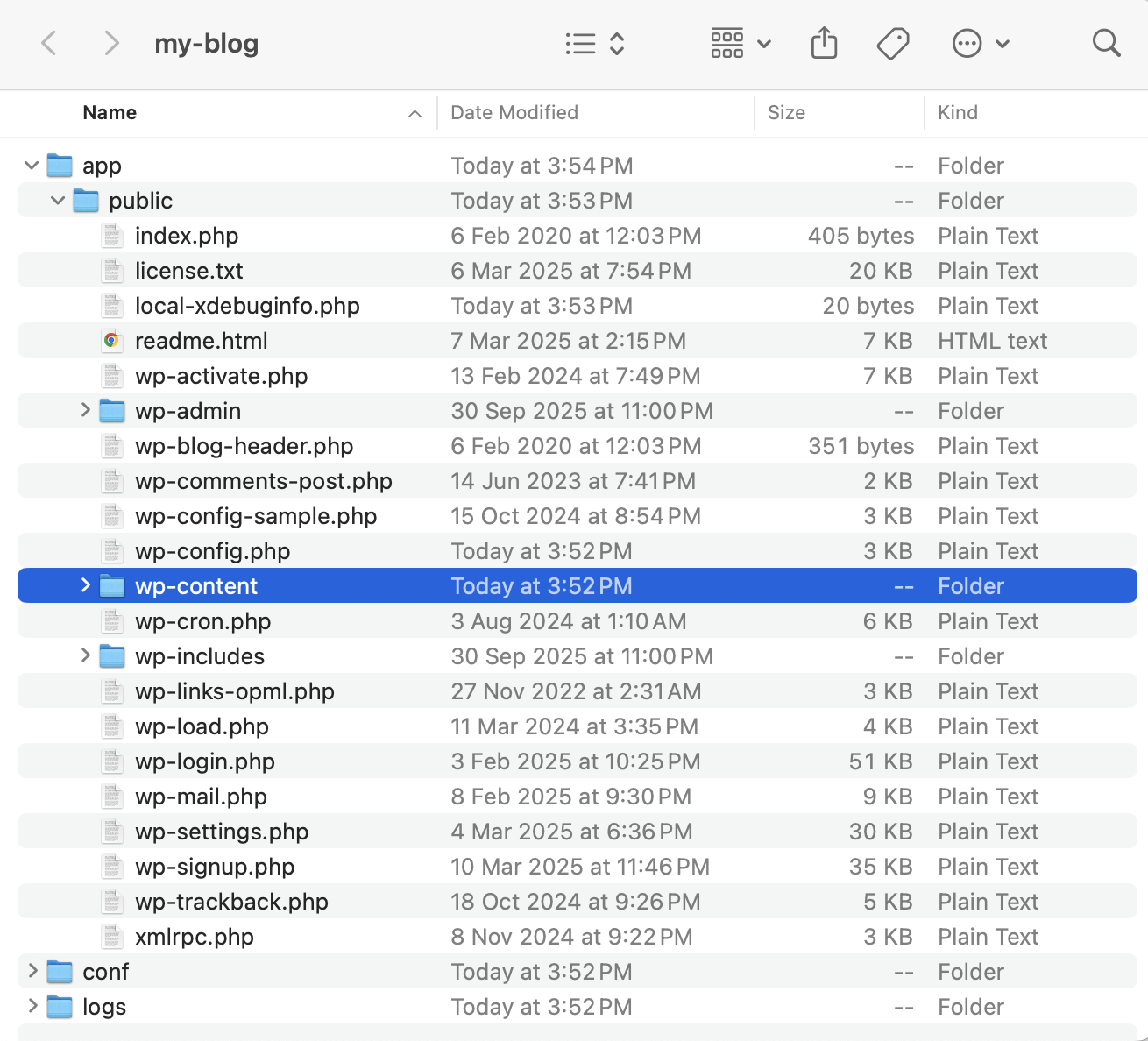Image resolution: width=1148 pixels, height=1041 pixels.
Task: Click the xmlrpc.php file icon
Action: 111,937
